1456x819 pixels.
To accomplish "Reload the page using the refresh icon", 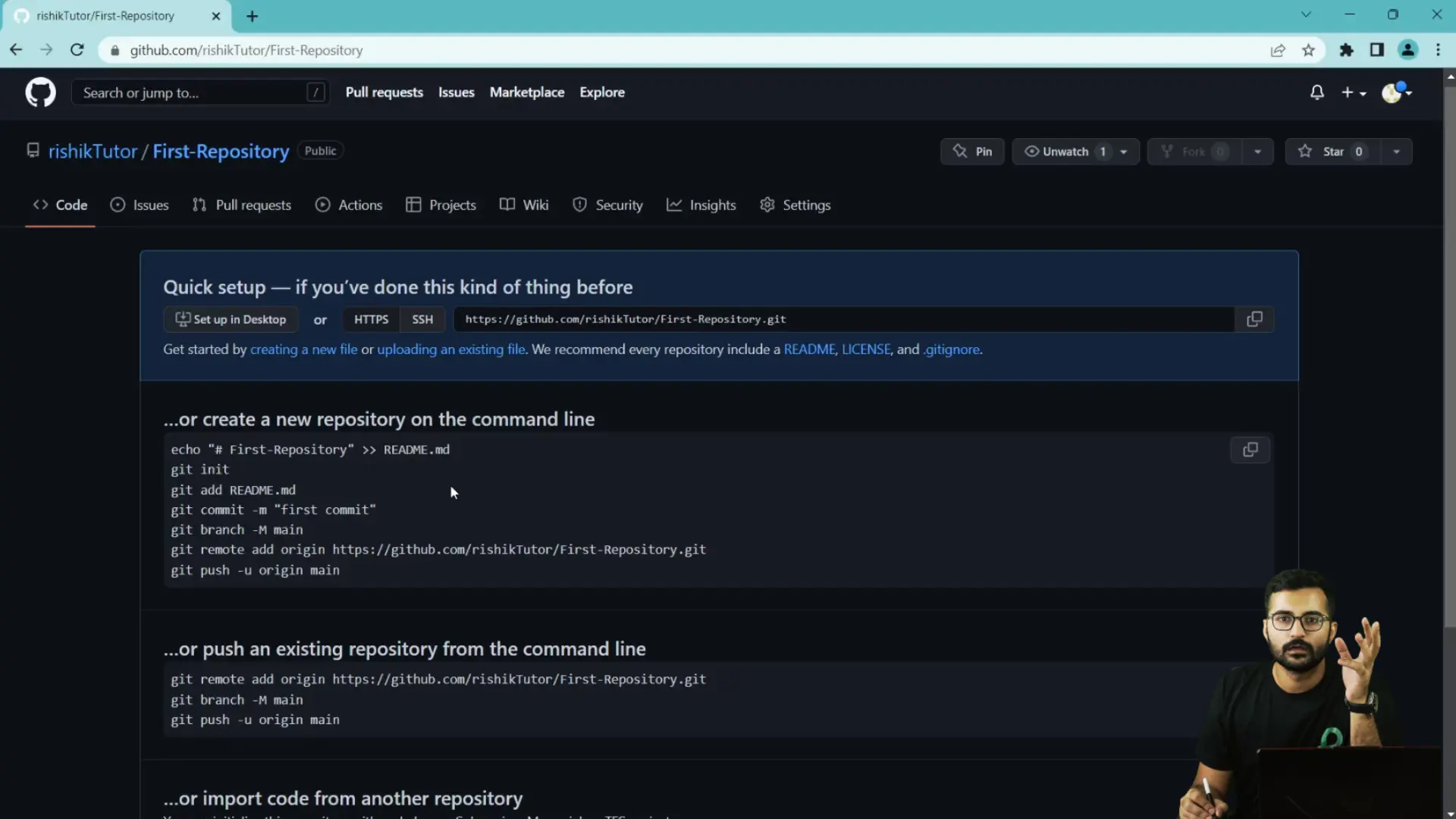I will [77, 50].
